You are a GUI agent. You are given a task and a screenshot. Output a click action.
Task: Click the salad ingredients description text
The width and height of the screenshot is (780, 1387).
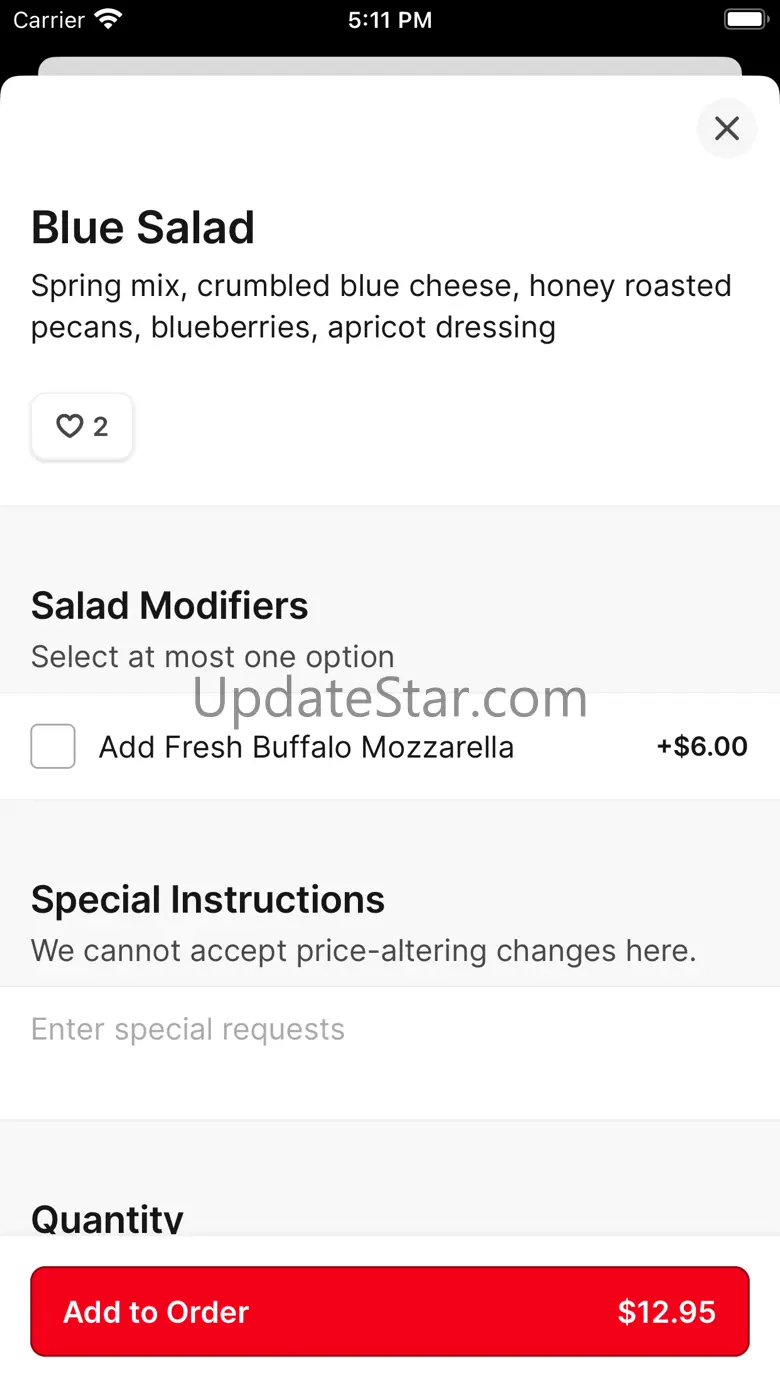381,306
